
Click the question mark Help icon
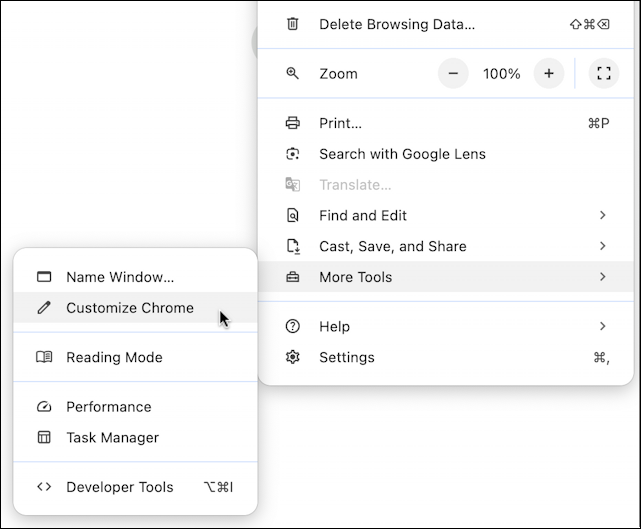click(292, 326)
